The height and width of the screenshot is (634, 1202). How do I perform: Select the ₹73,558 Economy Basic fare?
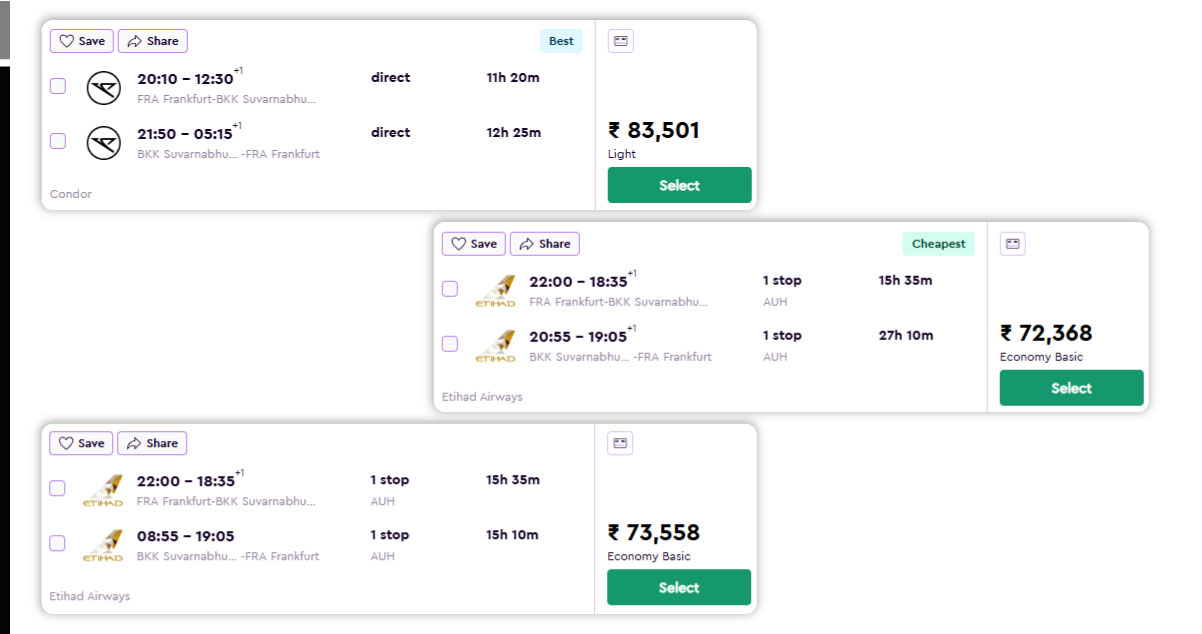pos(679,588)
